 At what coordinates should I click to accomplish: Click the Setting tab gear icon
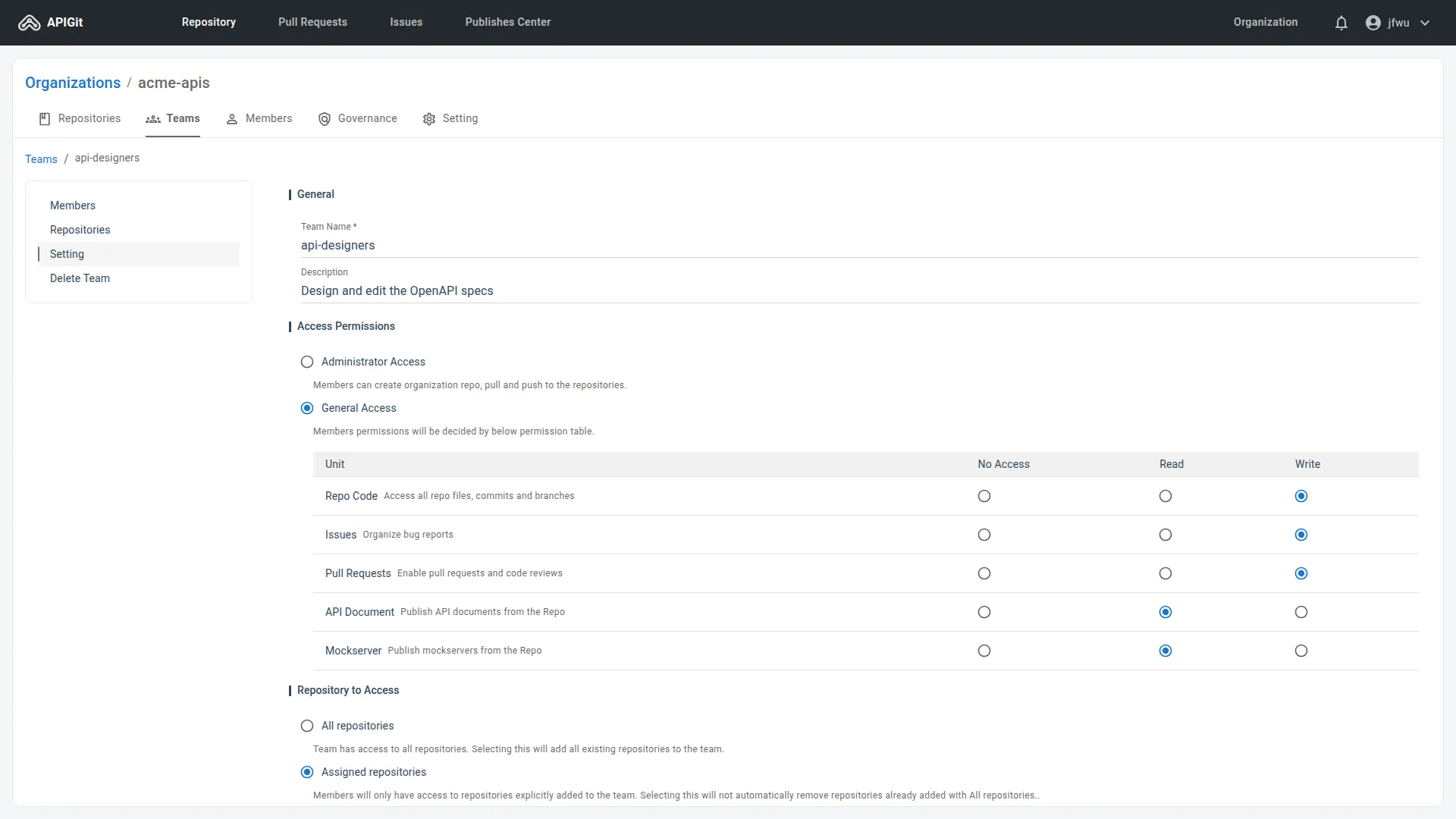pyautogui.click(x=429, y=119)
